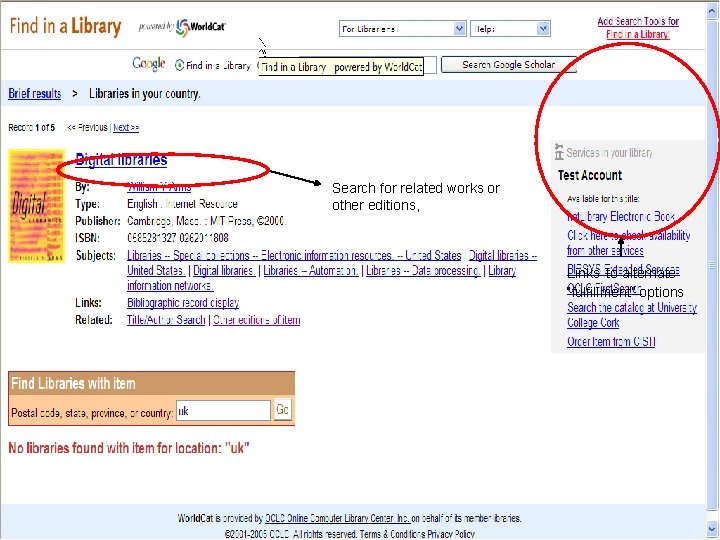Go to the Next record
Screen dimensions: 720x540
(x=126, y=128)
